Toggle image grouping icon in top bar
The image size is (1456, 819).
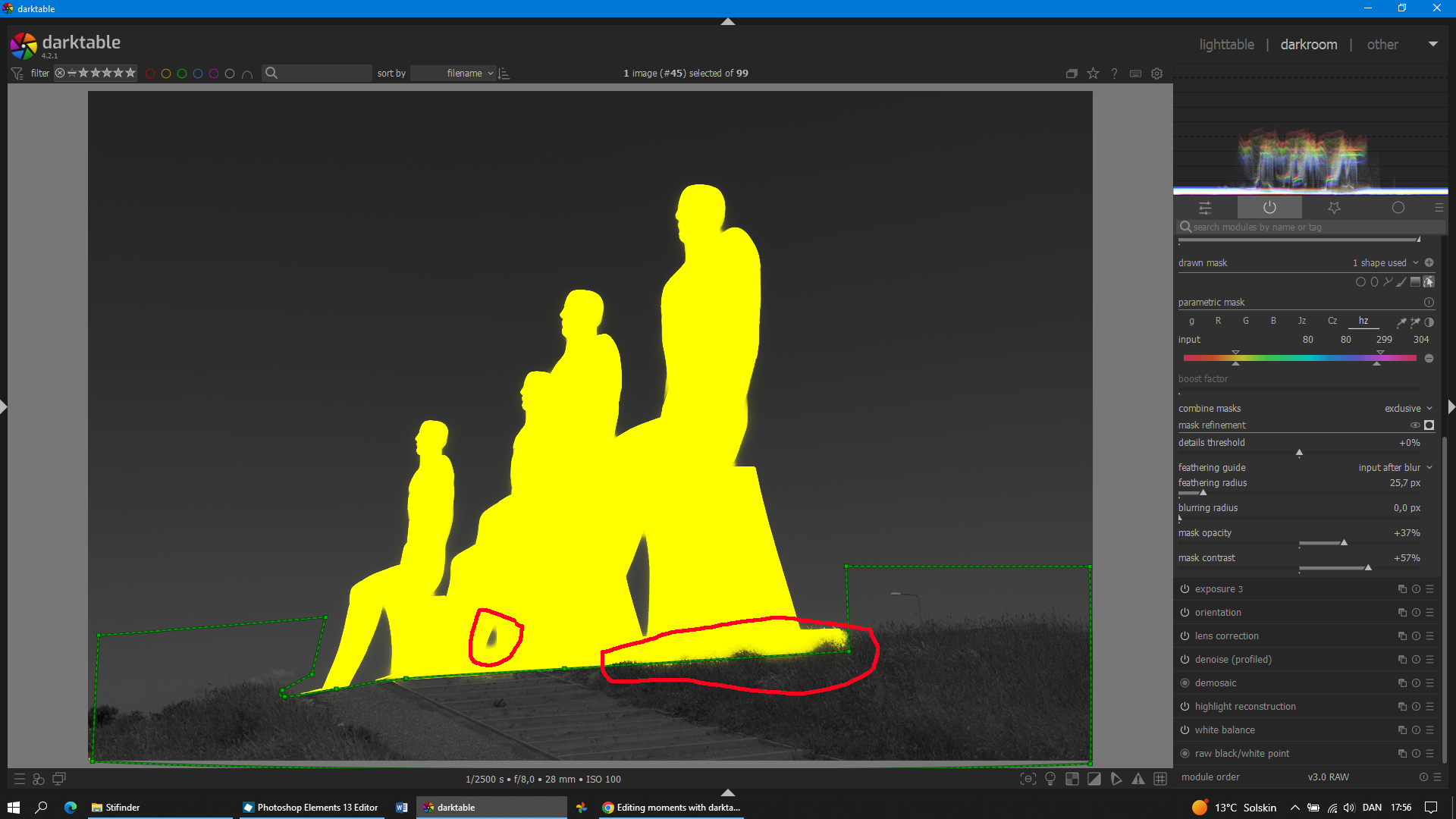(x=1072, y=74)
